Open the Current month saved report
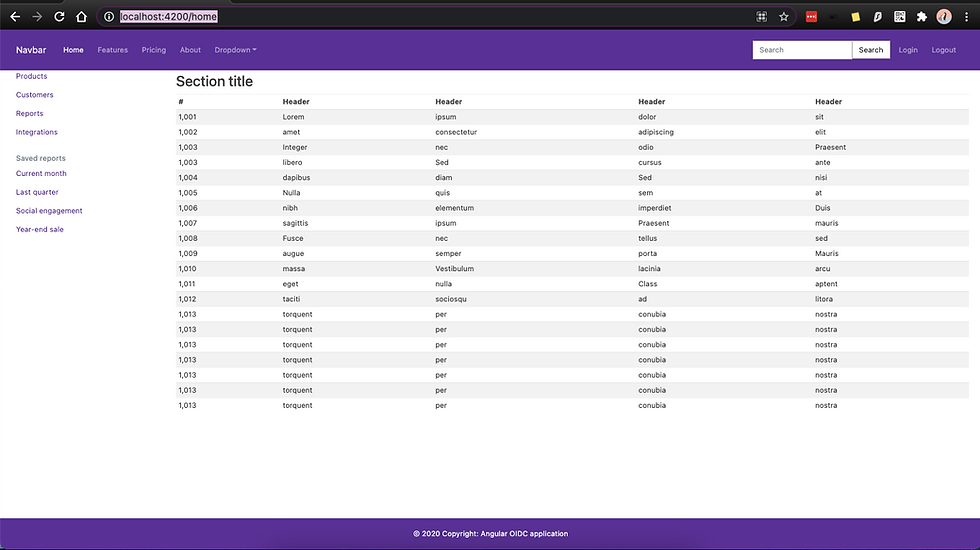 tap(41, 174)
